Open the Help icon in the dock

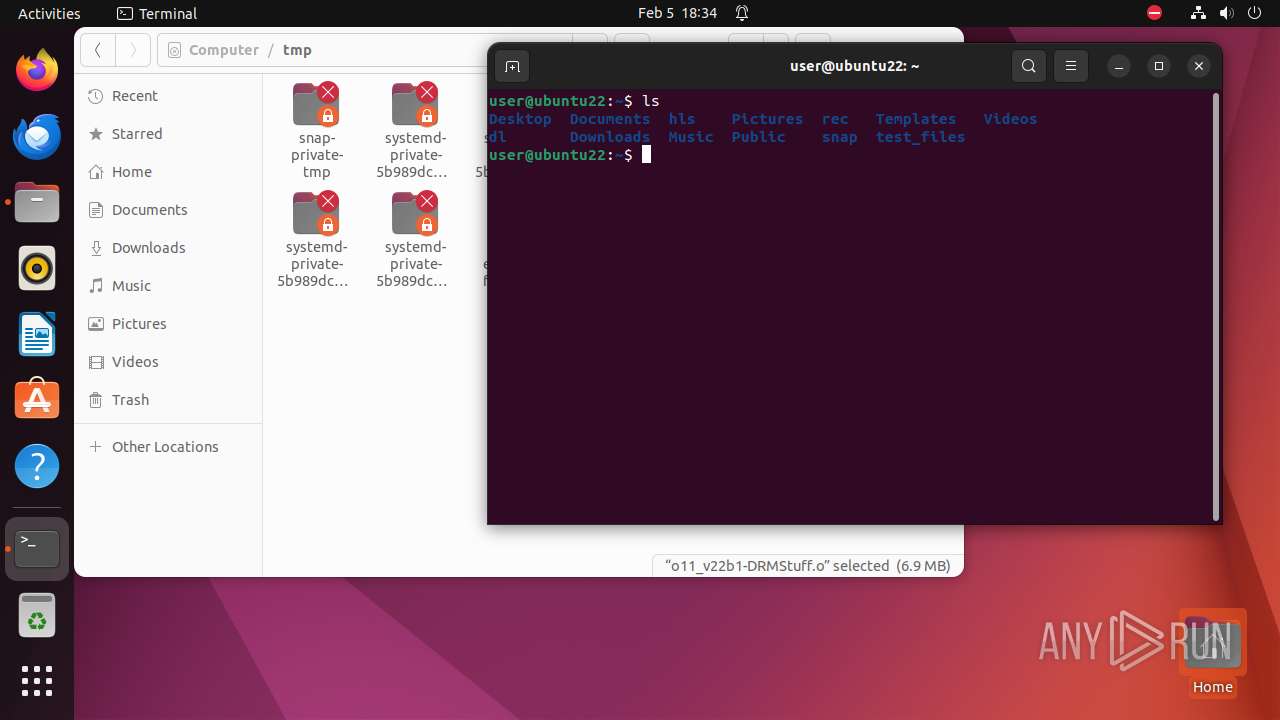[37, 466]
